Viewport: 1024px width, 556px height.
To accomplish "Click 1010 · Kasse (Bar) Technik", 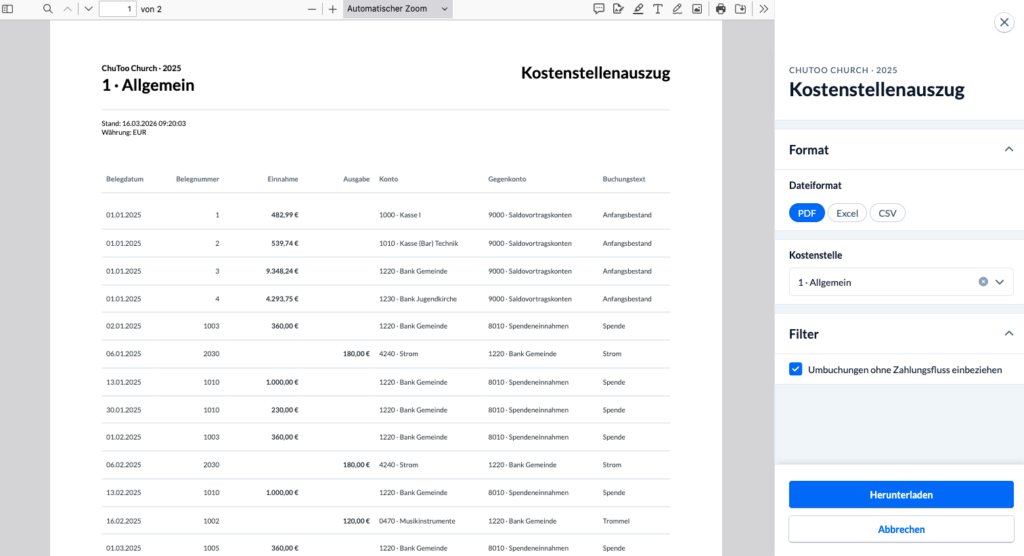I will tap(419, 243).
